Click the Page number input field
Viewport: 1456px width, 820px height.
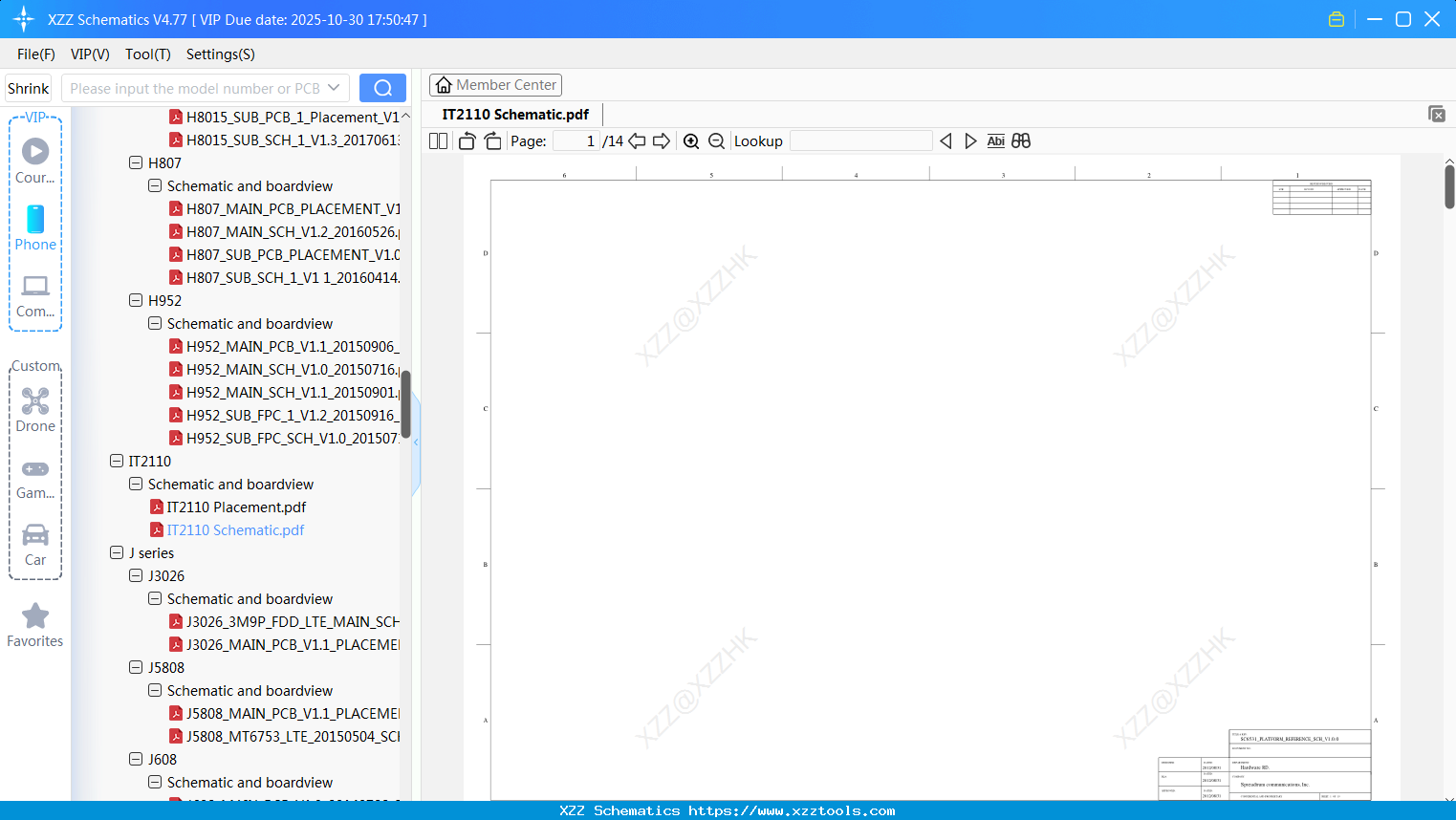pyautogui.click(x=575, y=140)
